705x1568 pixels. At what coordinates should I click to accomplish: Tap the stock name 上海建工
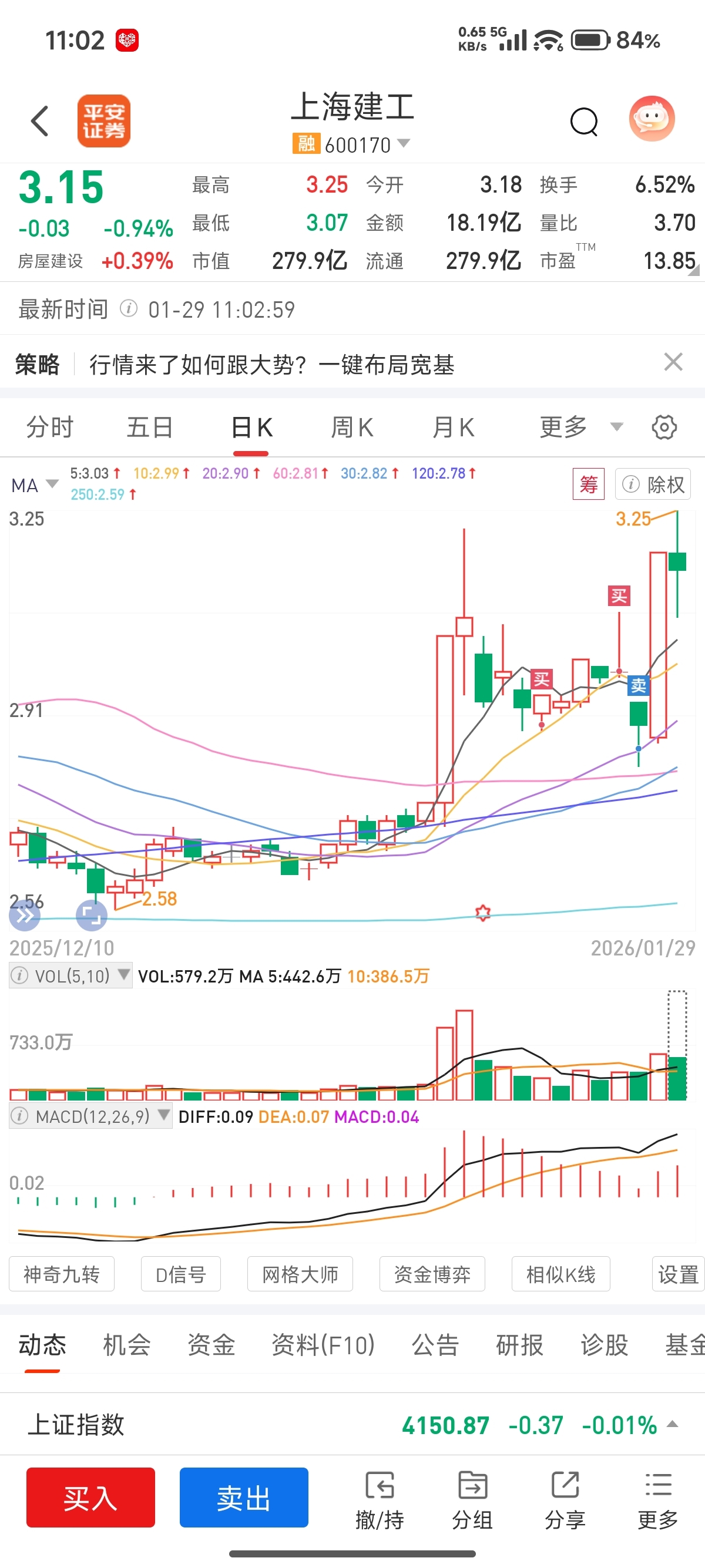[x=352, y=107]
